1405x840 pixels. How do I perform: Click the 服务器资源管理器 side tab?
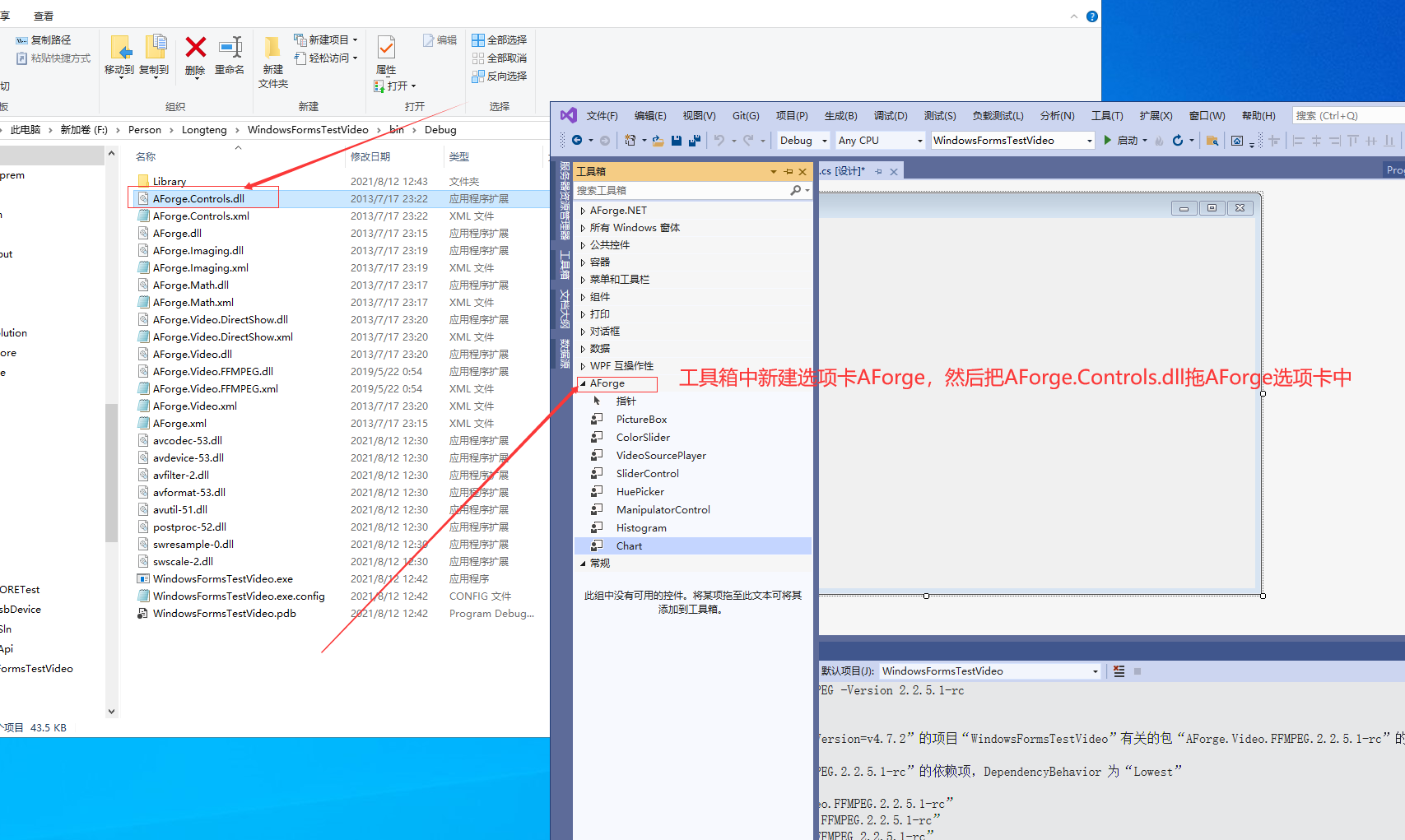point(565,202)
